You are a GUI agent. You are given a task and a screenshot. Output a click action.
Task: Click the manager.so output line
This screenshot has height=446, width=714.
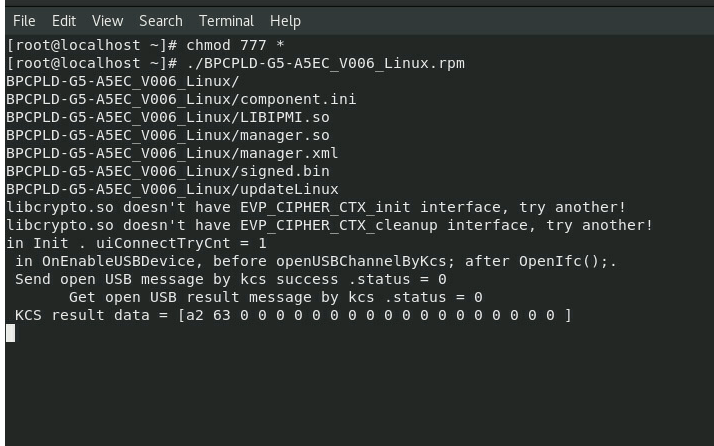(x=168, y=135)
